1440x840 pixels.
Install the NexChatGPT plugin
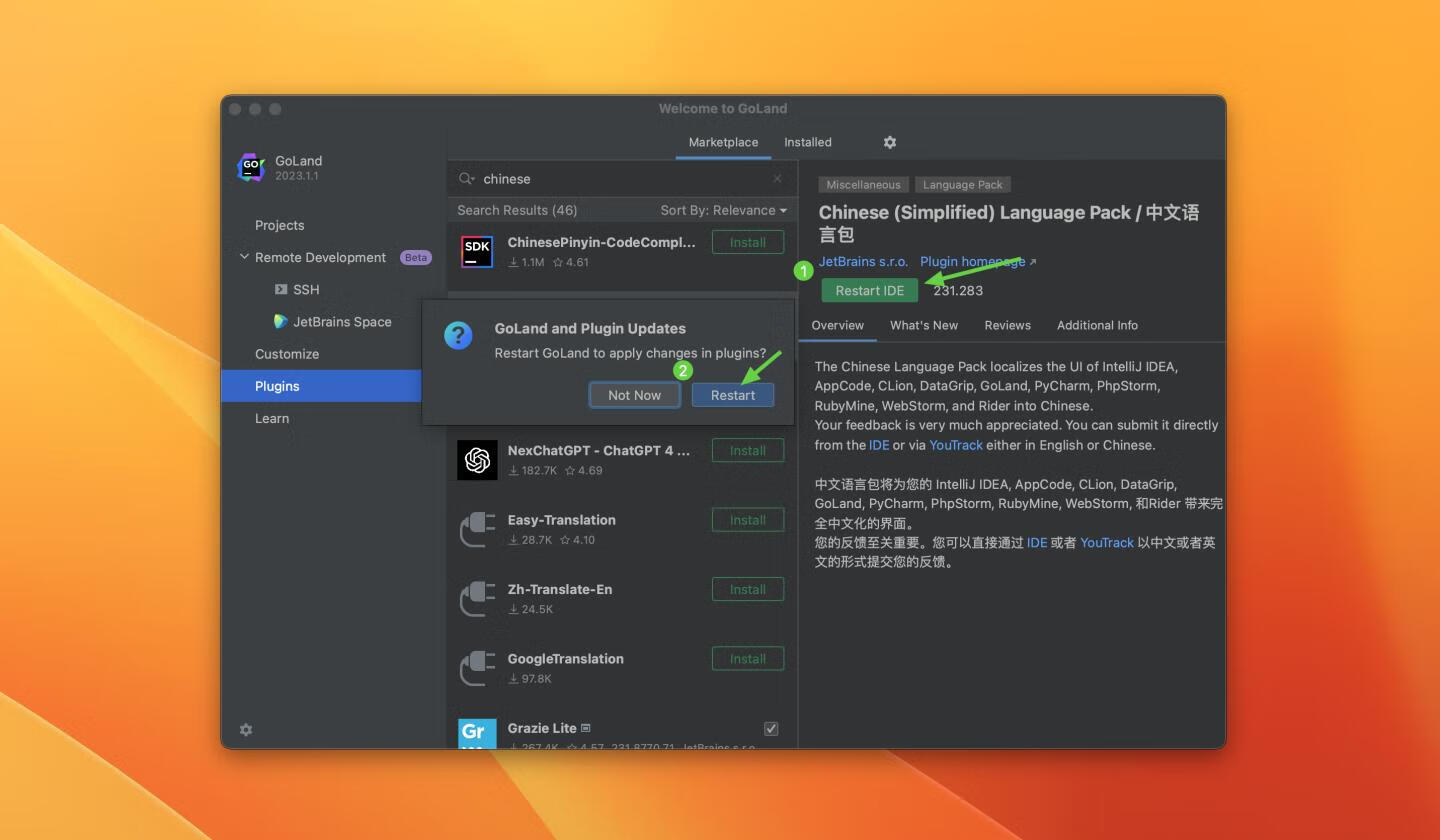[748, 450]
